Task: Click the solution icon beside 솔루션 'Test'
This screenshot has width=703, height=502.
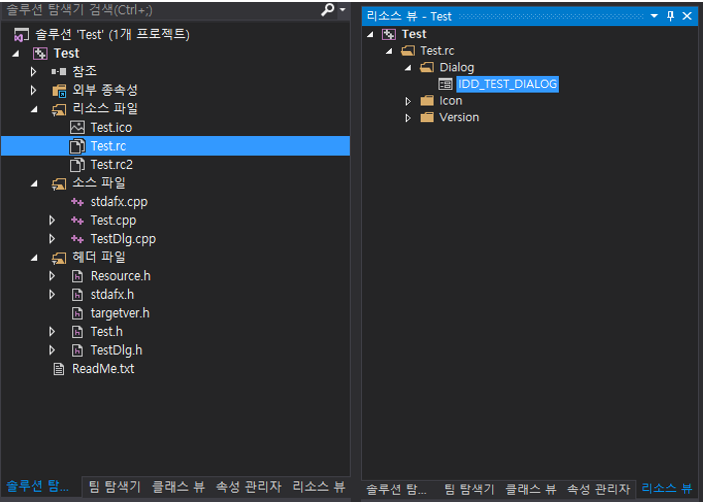Action: click(x=21, y=35)
